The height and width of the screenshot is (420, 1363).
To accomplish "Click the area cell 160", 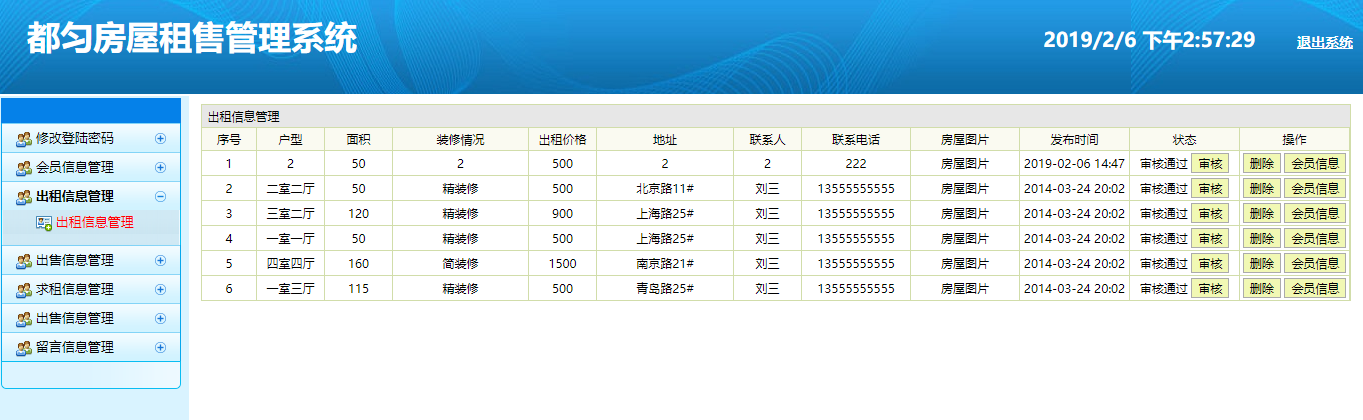I will pos(358,263).
